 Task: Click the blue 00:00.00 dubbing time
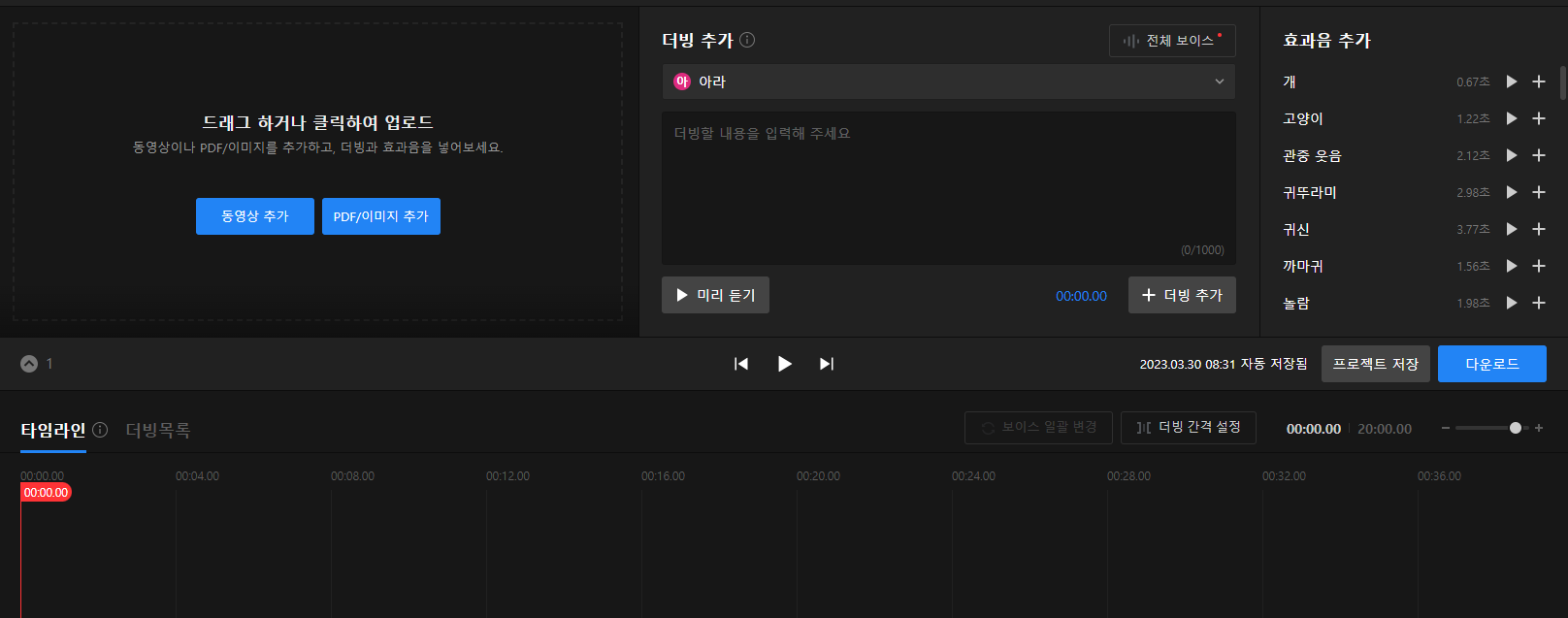point(1081,296)
